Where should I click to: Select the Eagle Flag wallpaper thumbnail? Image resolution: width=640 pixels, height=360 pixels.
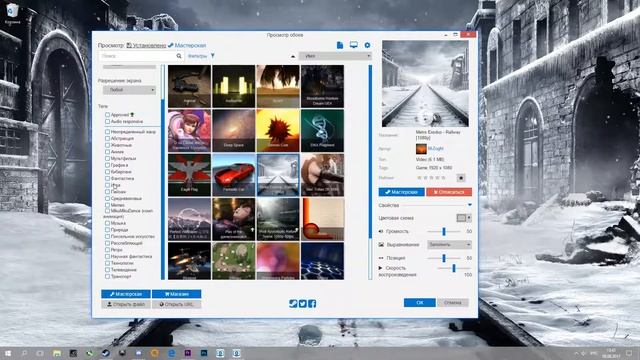click(189, 175)
